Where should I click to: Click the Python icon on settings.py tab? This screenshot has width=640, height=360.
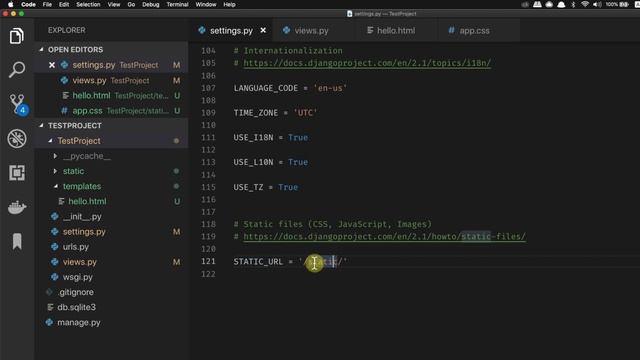pyautogui.click(x=202, y=30)
